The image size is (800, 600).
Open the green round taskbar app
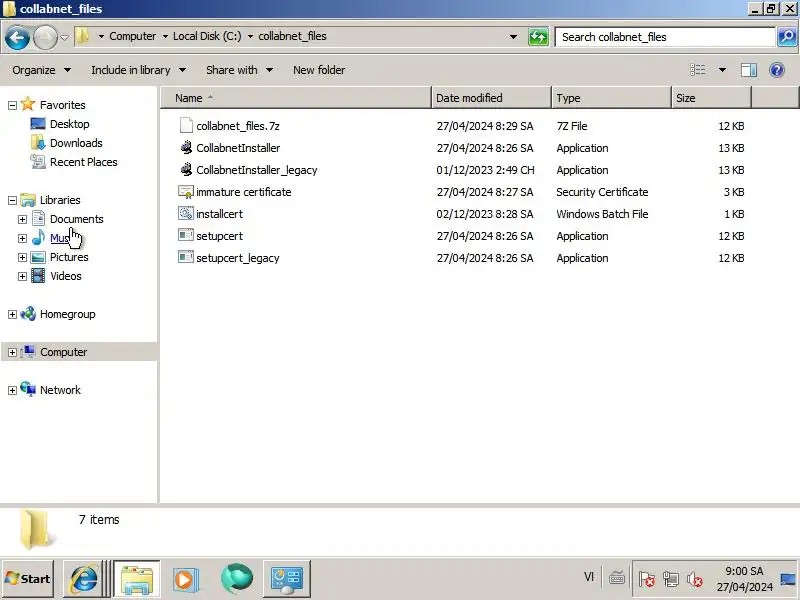point(236,579)
